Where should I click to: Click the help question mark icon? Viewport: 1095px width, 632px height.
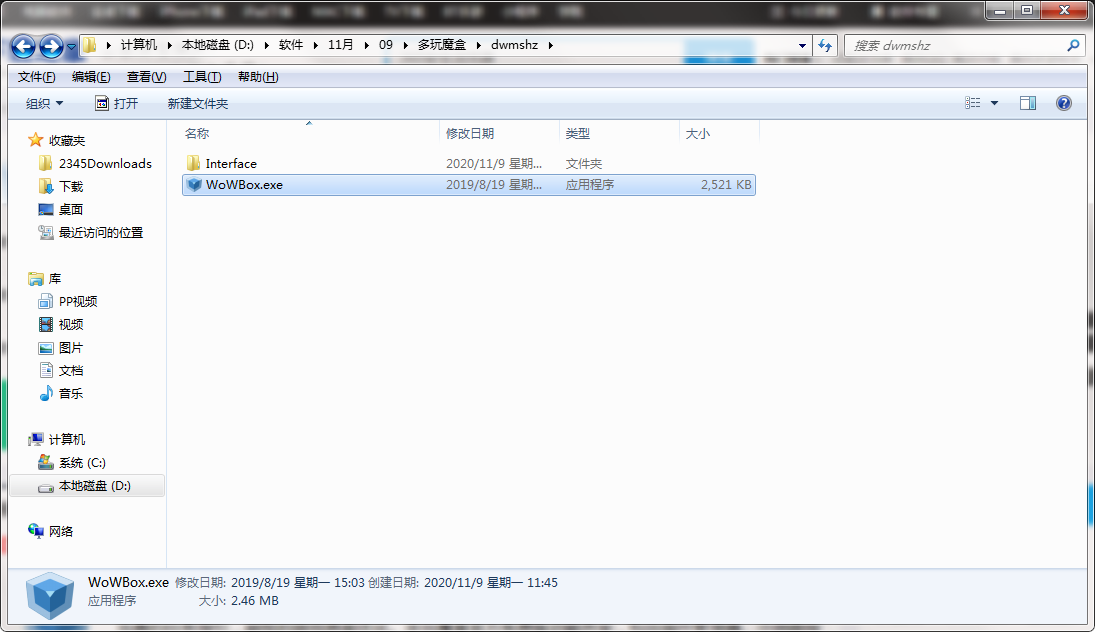(1064, 103)
